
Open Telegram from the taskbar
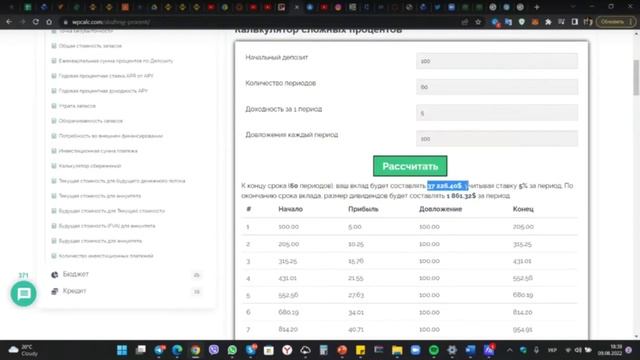(x=159, y=350)
